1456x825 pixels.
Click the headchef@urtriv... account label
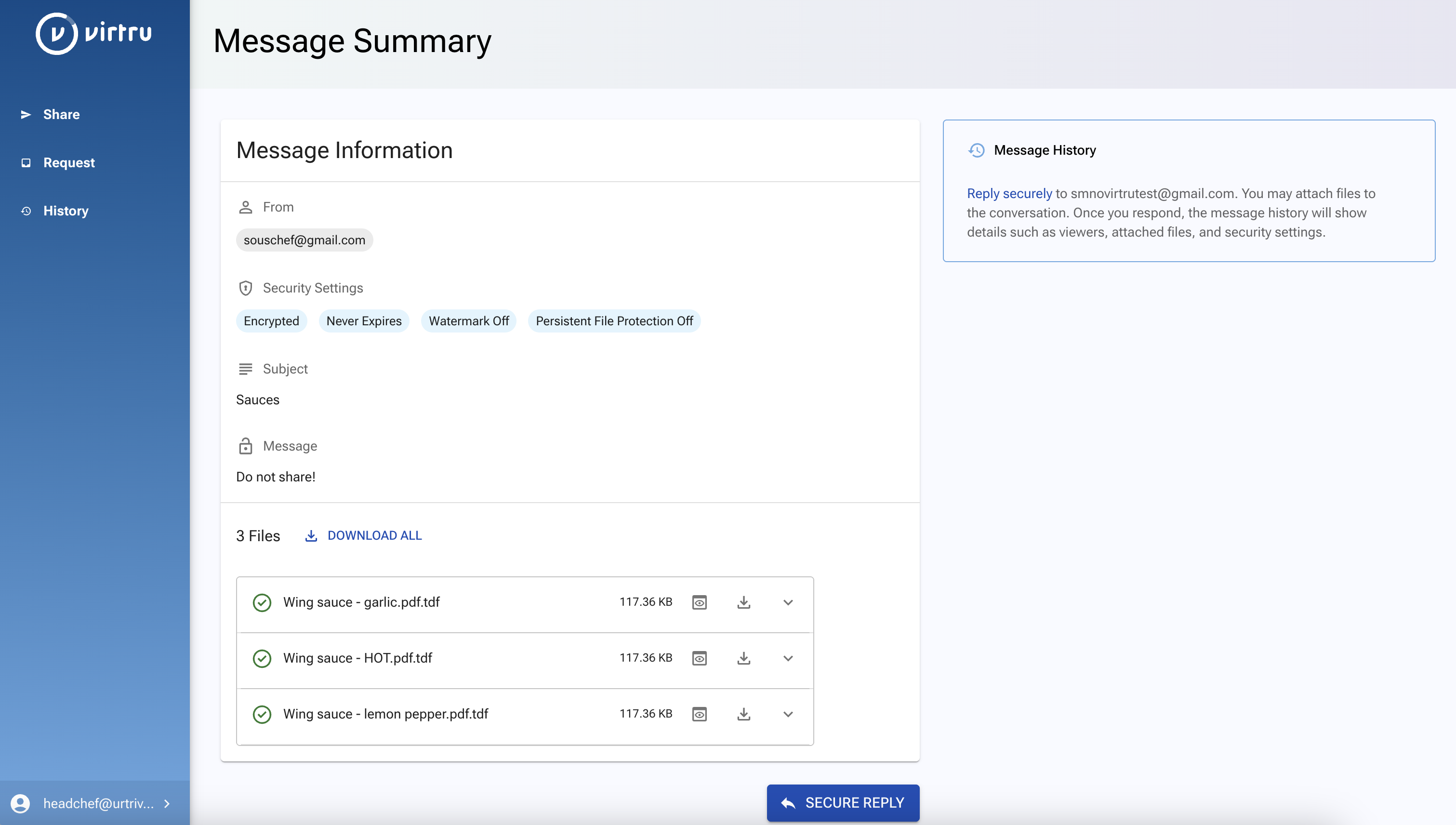(x=99, y=803)
